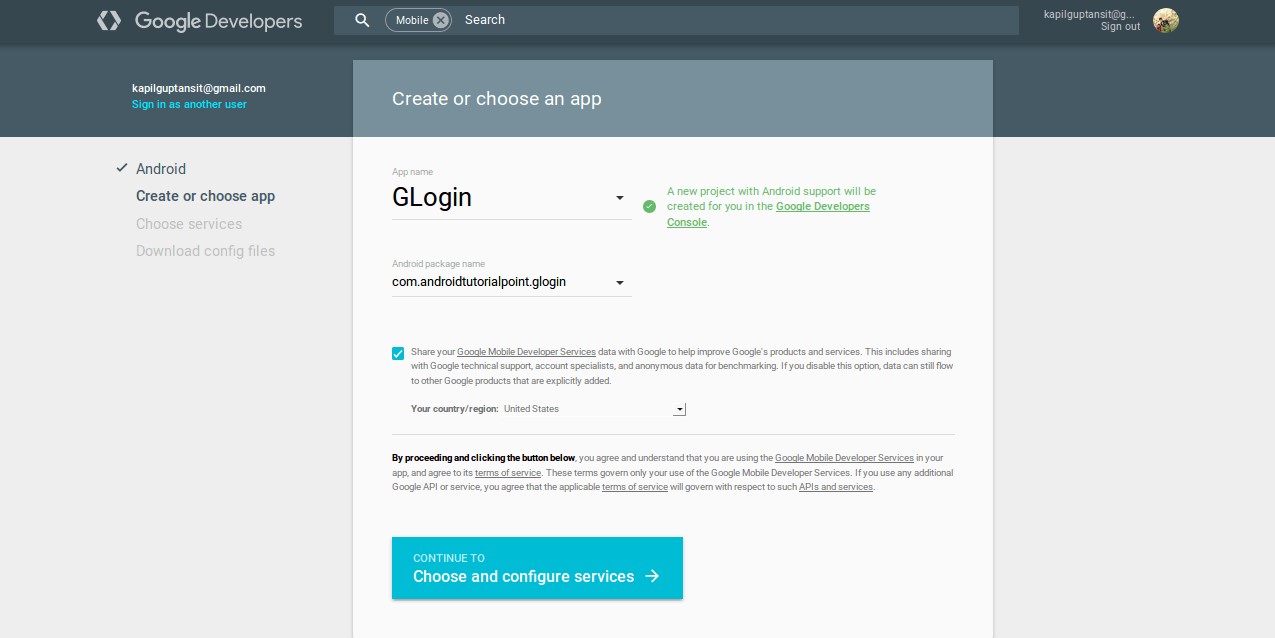
Task: Remove the Mobile filter chip
Action: [x=441, y=20]
